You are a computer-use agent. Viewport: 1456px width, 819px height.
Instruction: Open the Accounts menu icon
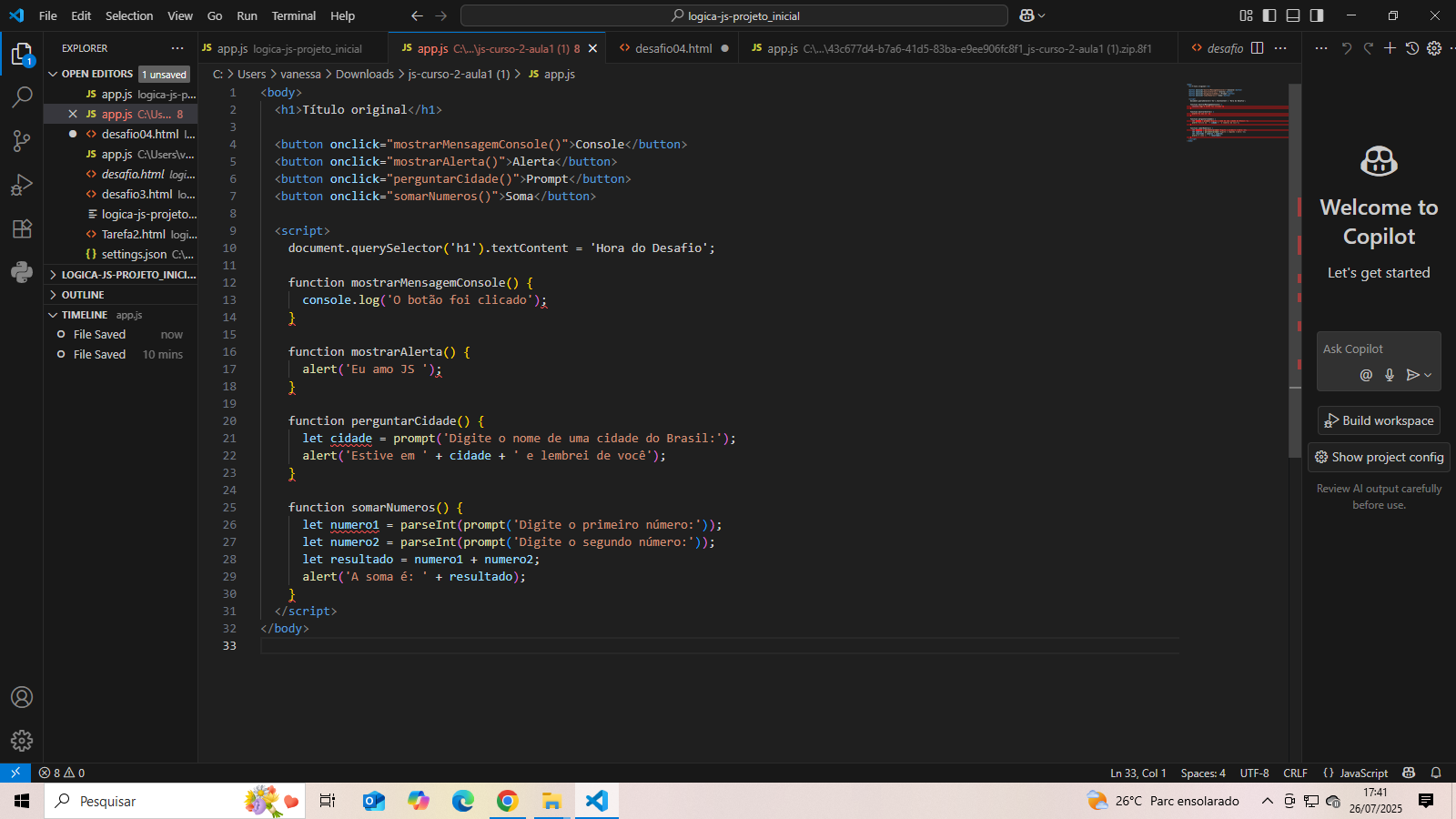coord(22,697)
